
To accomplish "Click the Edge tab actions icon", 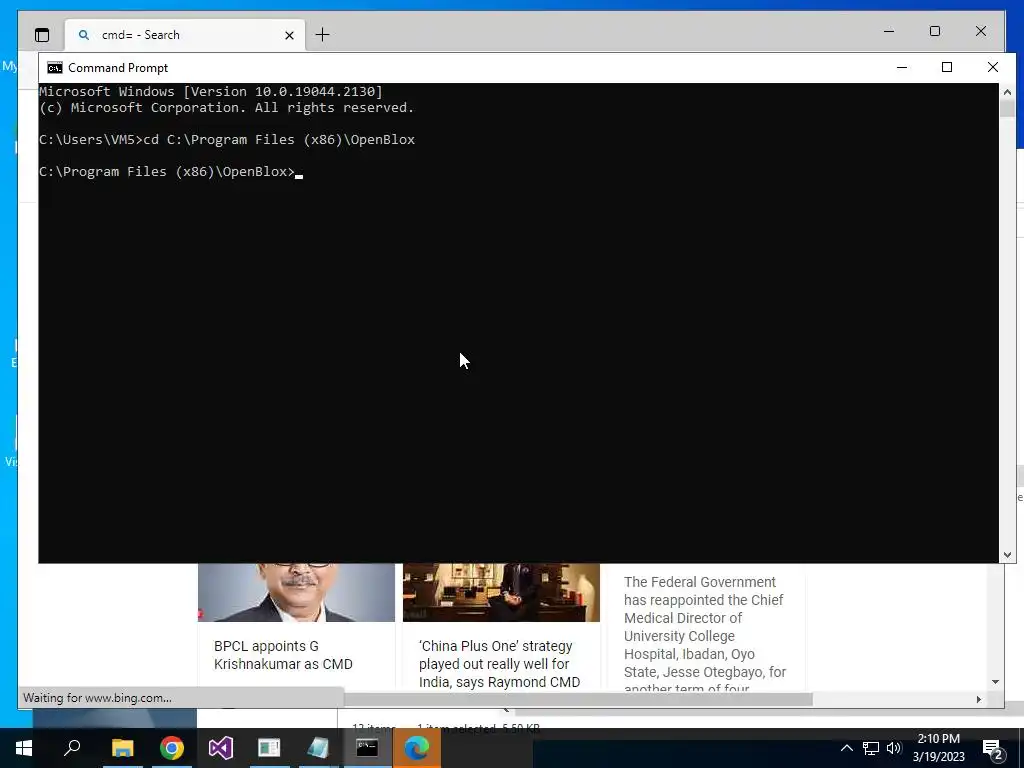I will (42, 35).
